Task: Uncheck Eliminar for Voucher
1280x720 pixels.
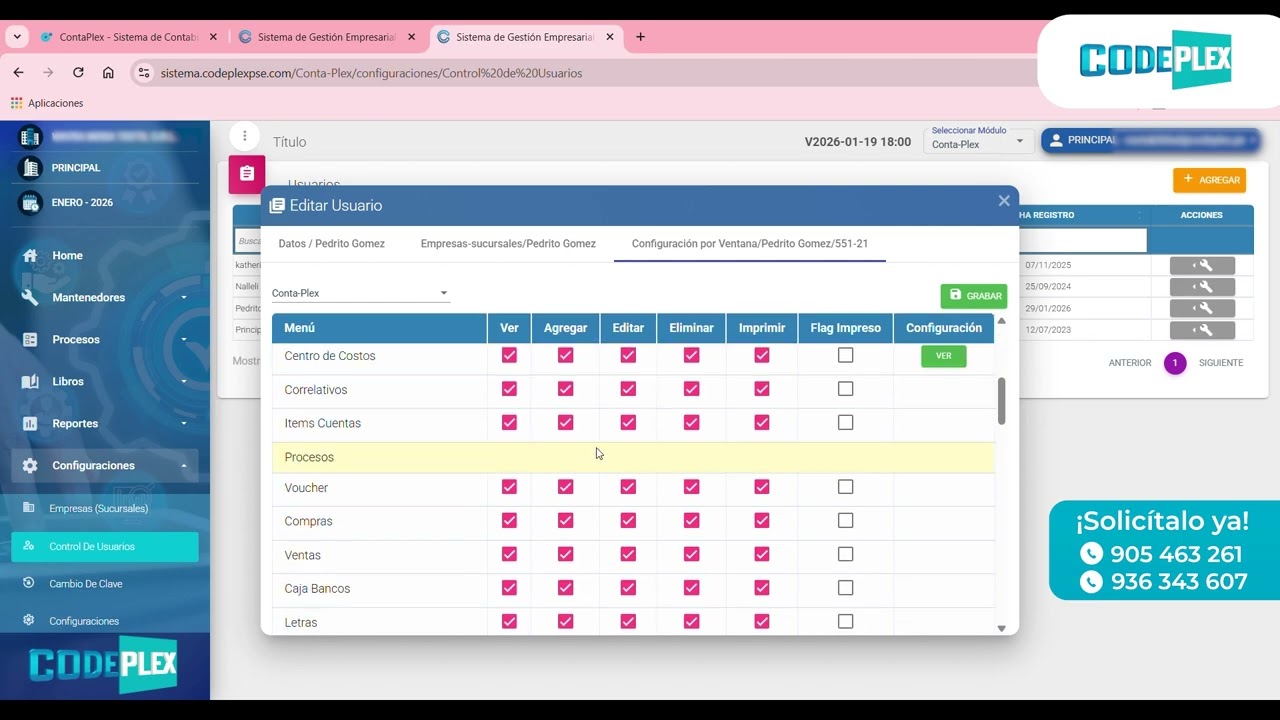Action: (x=691, y=487)
